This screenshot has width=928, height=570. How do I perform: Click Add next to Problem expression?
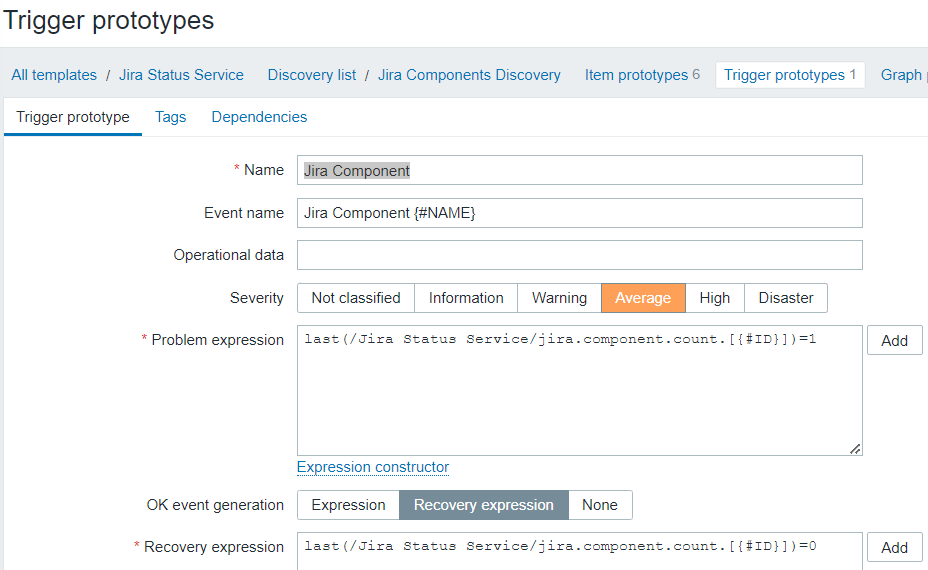tap(894, 341)
